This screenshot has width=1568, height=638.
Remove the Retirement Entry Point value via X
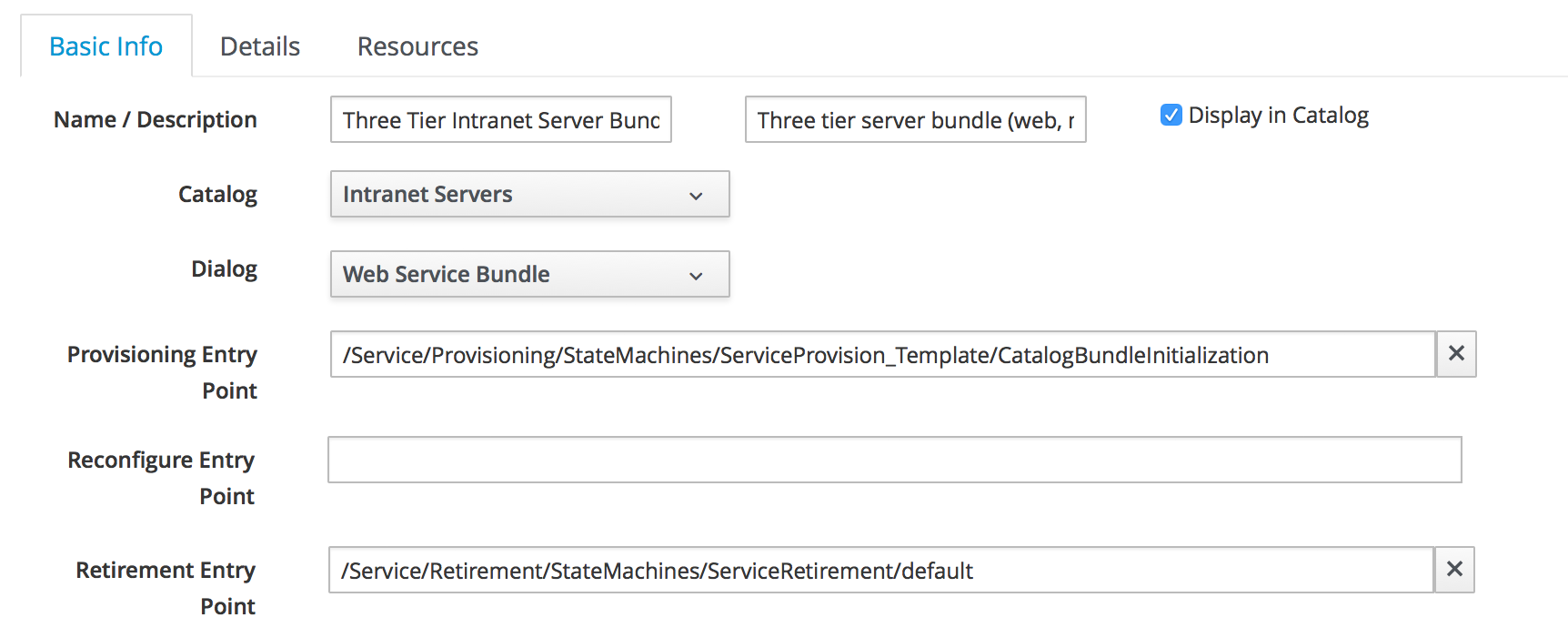coord(1453,570)
